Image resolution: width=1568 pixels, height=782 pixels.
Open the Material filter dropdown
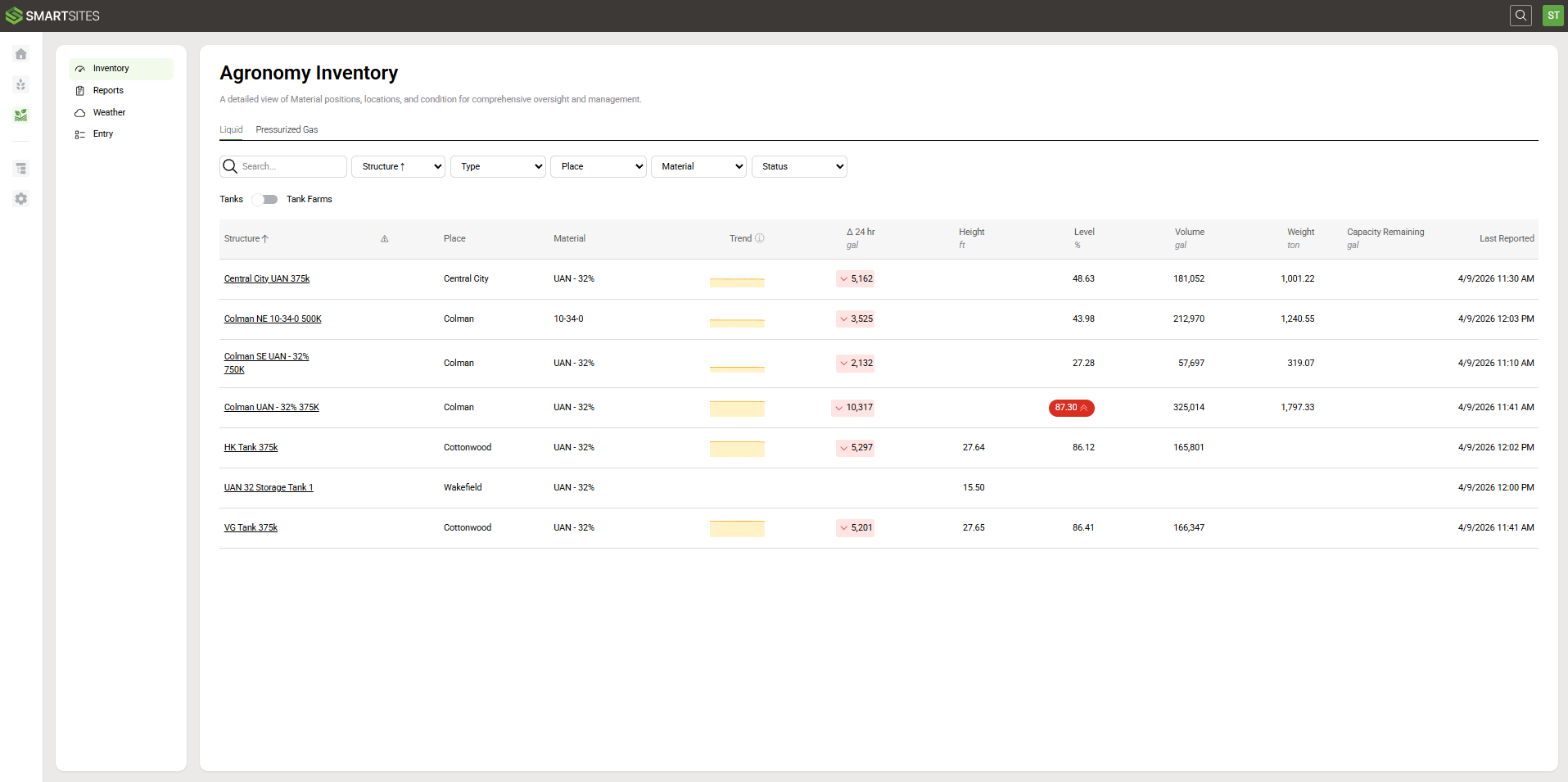[x=698, y=166]
